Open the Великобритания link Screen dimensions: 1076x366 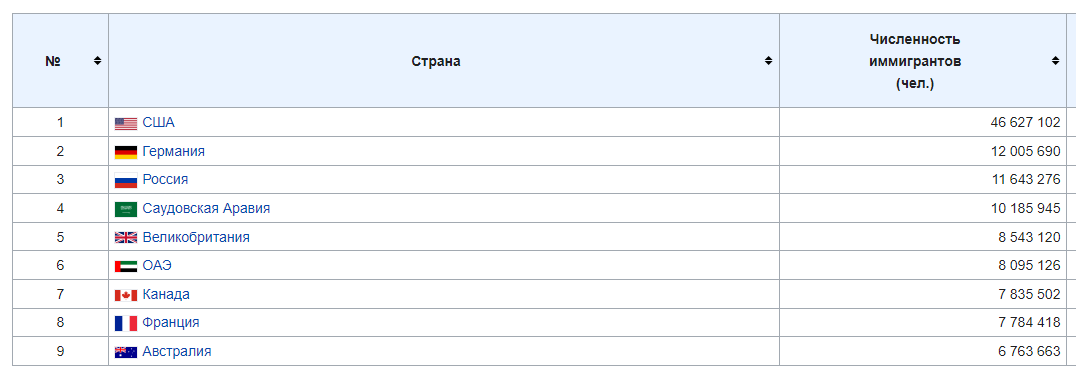196,238
